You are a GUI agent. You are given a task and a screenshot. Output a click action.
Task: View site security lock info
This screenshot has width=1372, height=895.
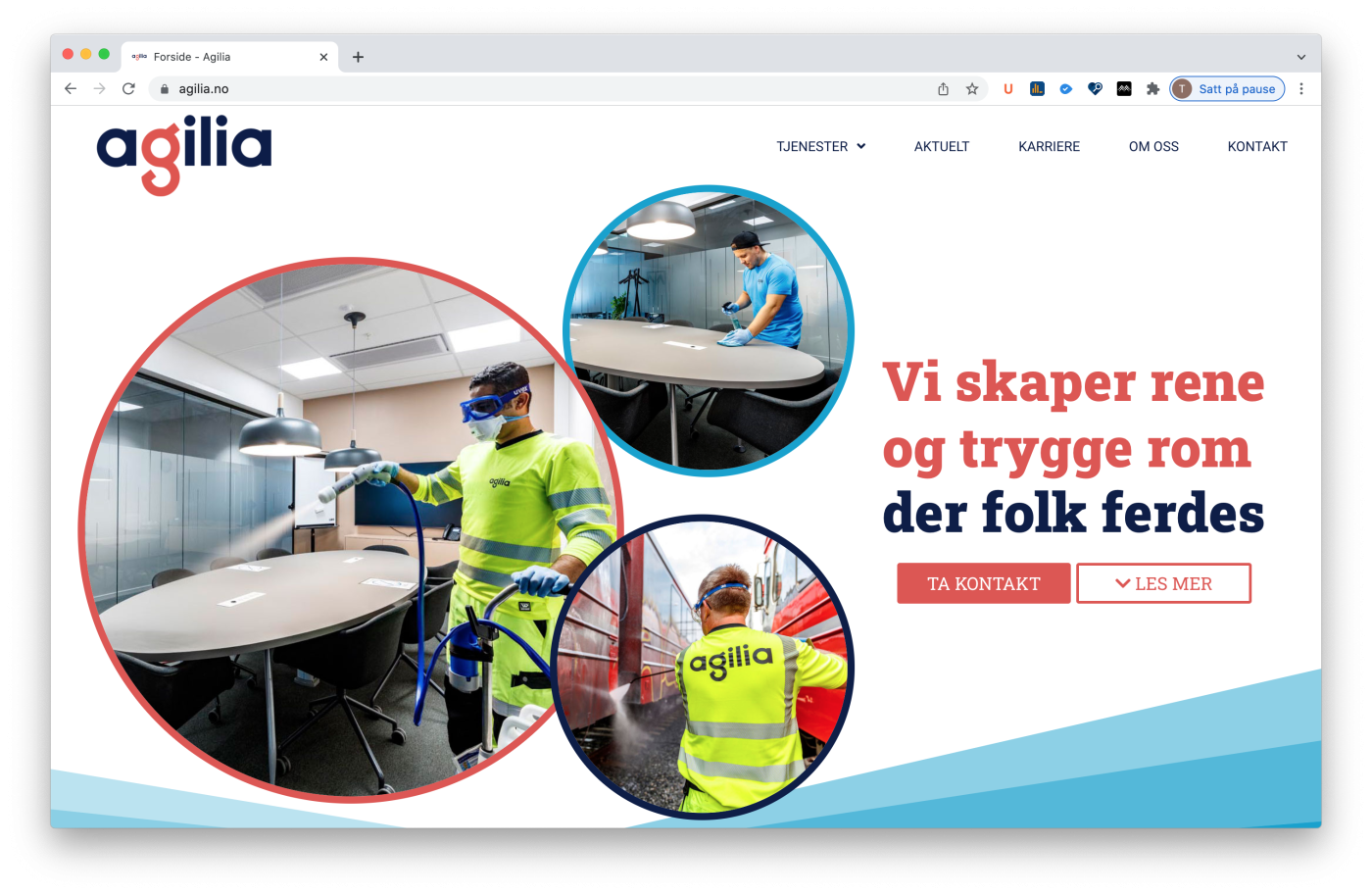165,88
